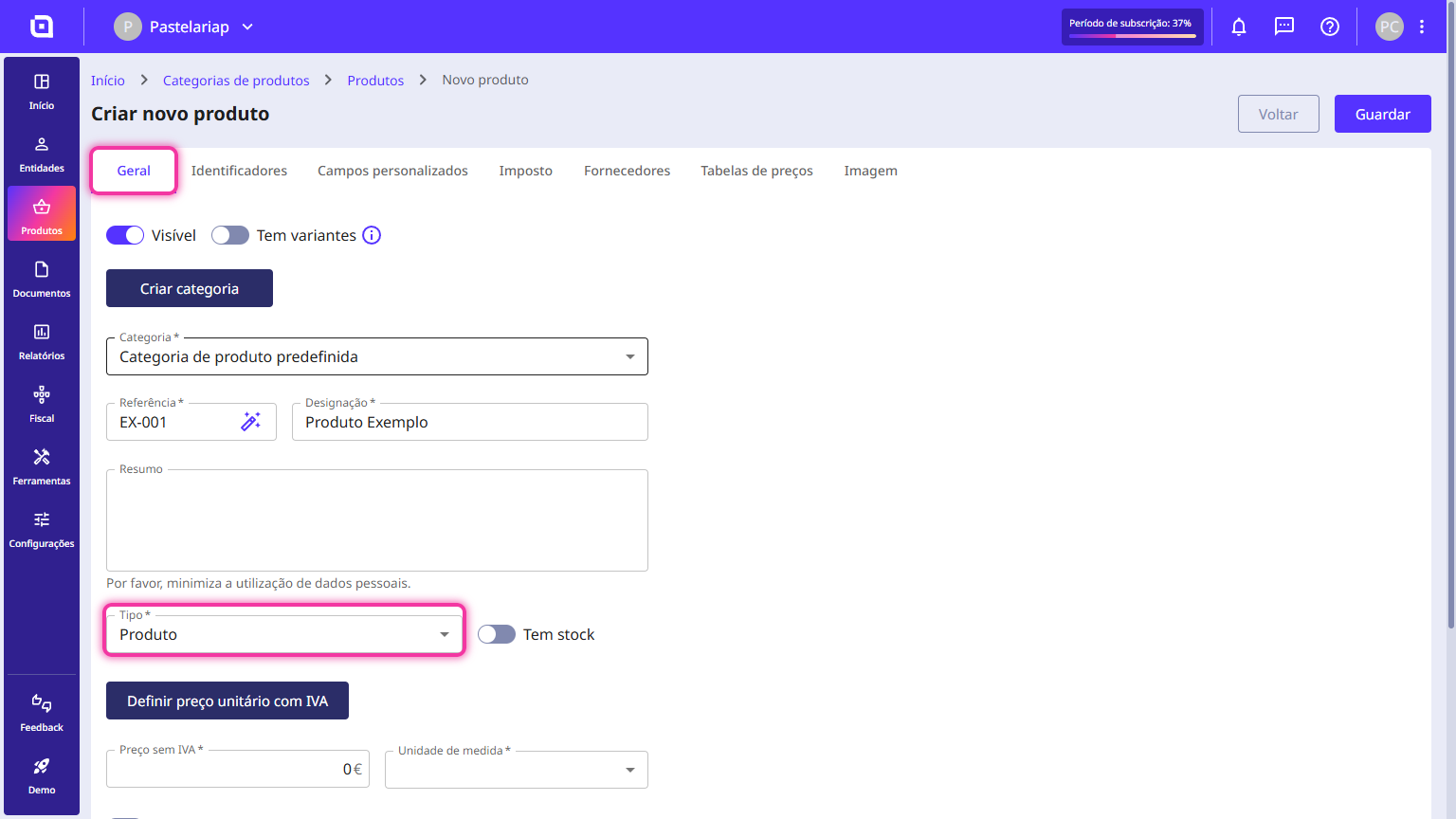This screenshot has width=1456, height=819.
Task: Enable the Tem variantes switch
Action: (230, 235)
